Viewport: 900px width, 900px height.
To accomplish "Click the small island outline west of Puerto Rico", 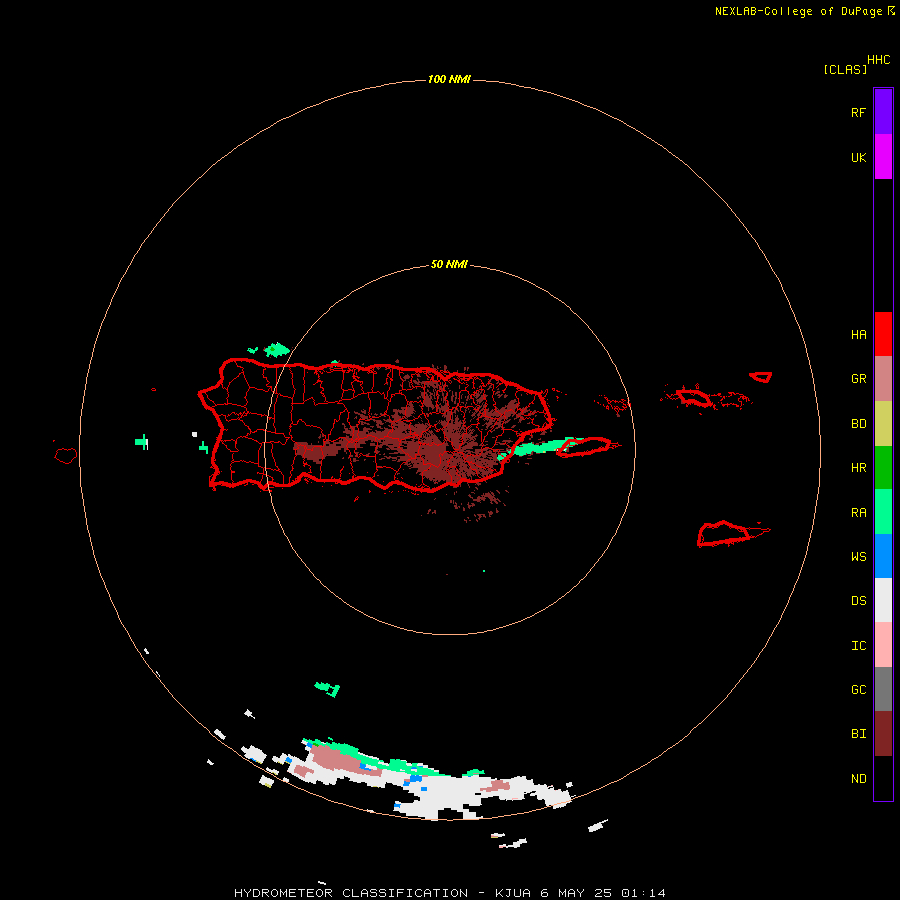I will pyautogui.click(x=65, y=456).
